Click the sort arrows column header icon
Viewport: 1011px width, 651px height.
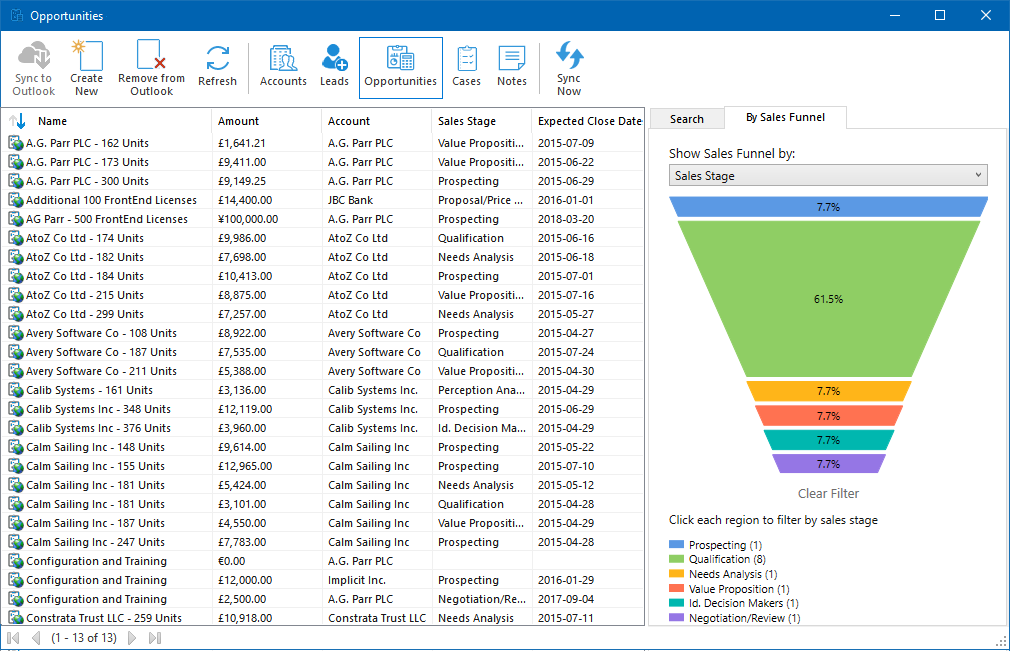coord(17,121)
